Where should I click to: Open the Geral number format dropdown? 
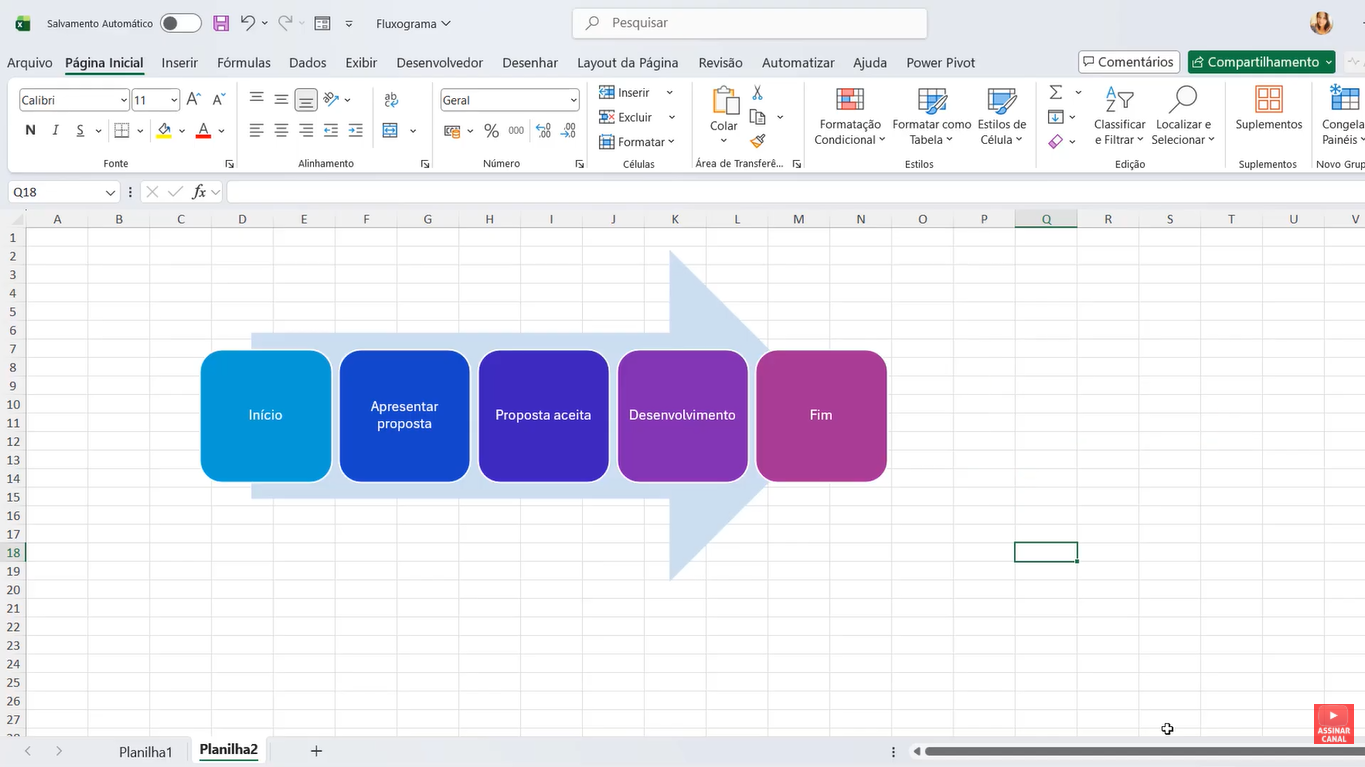point(573,100)
